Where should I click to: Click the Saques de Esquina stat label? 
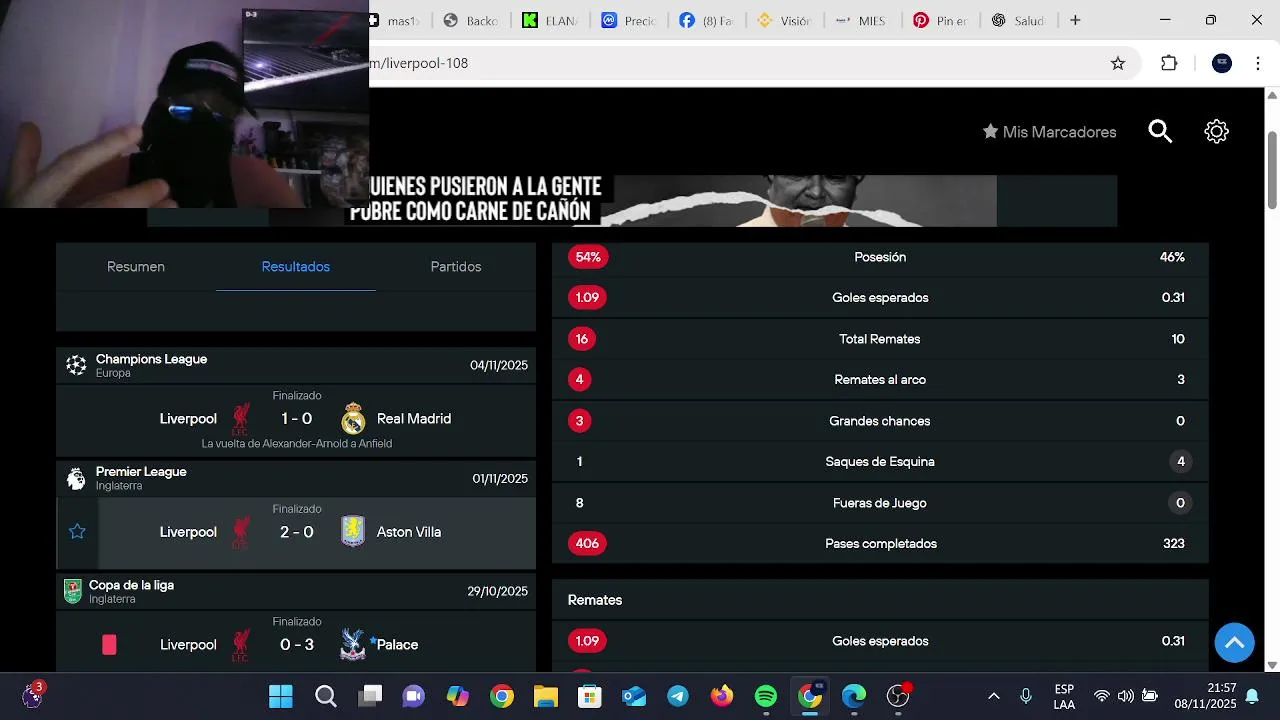point(880,462)
